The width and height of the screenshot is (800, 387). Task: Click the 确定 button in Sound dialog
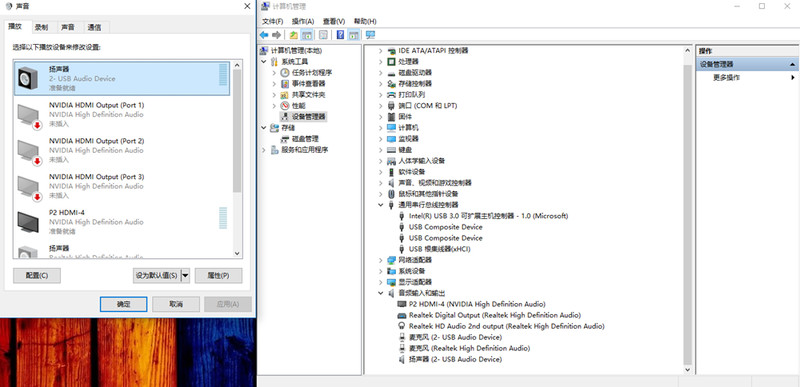123,304
